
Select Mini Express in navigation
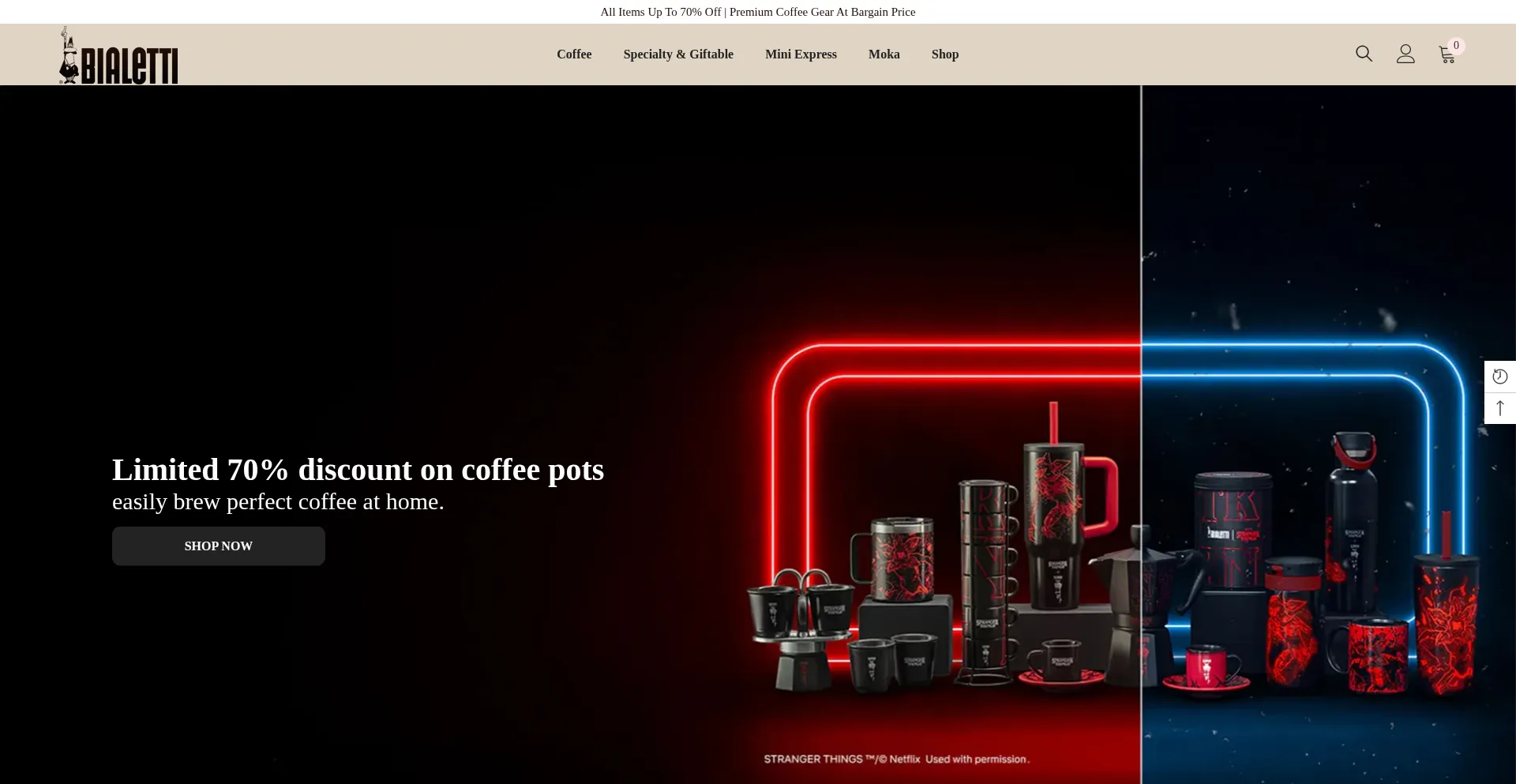[801, 54]
